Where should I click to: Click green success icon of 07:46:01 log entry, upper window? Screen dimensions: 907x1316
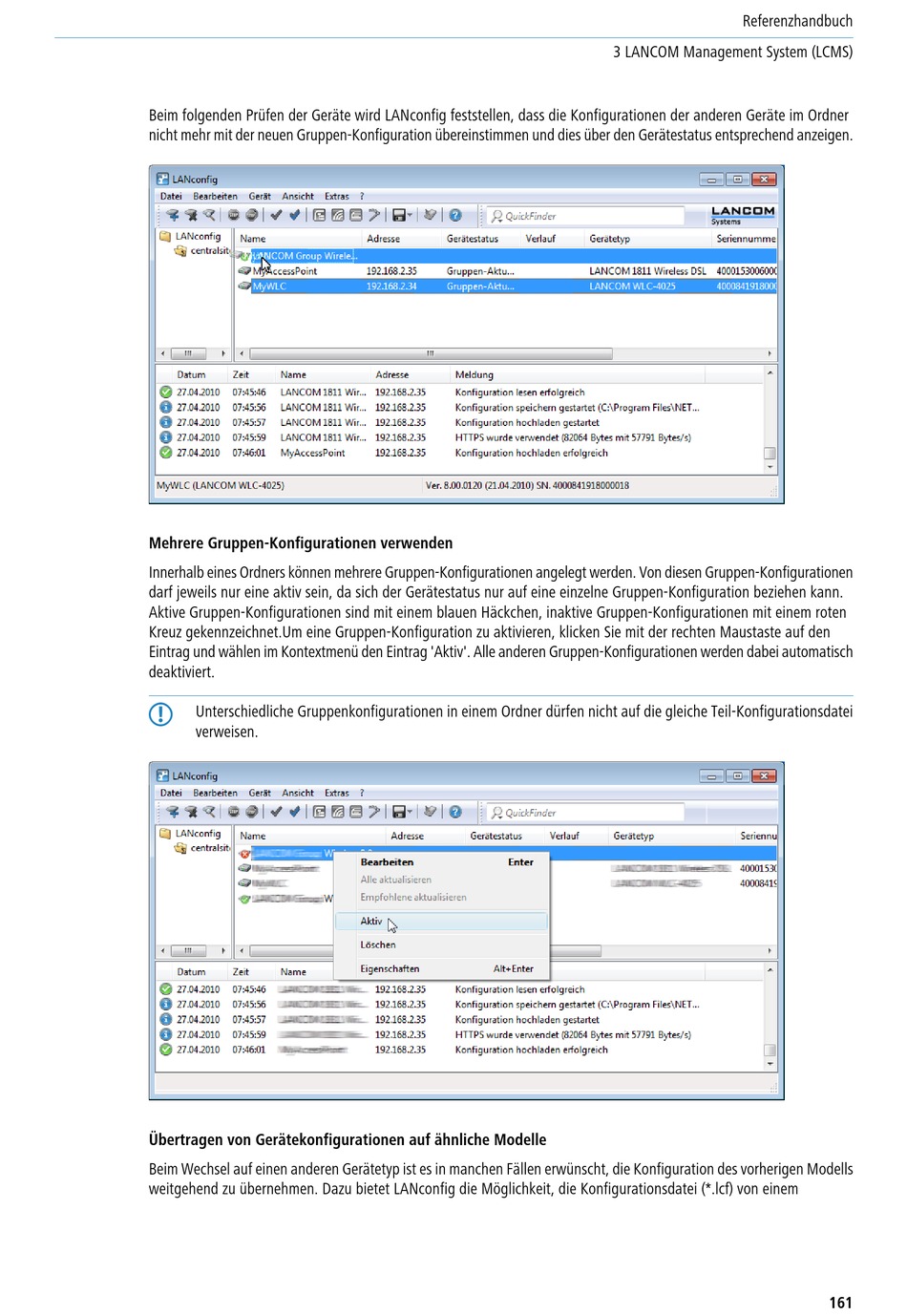pos(165,453)
